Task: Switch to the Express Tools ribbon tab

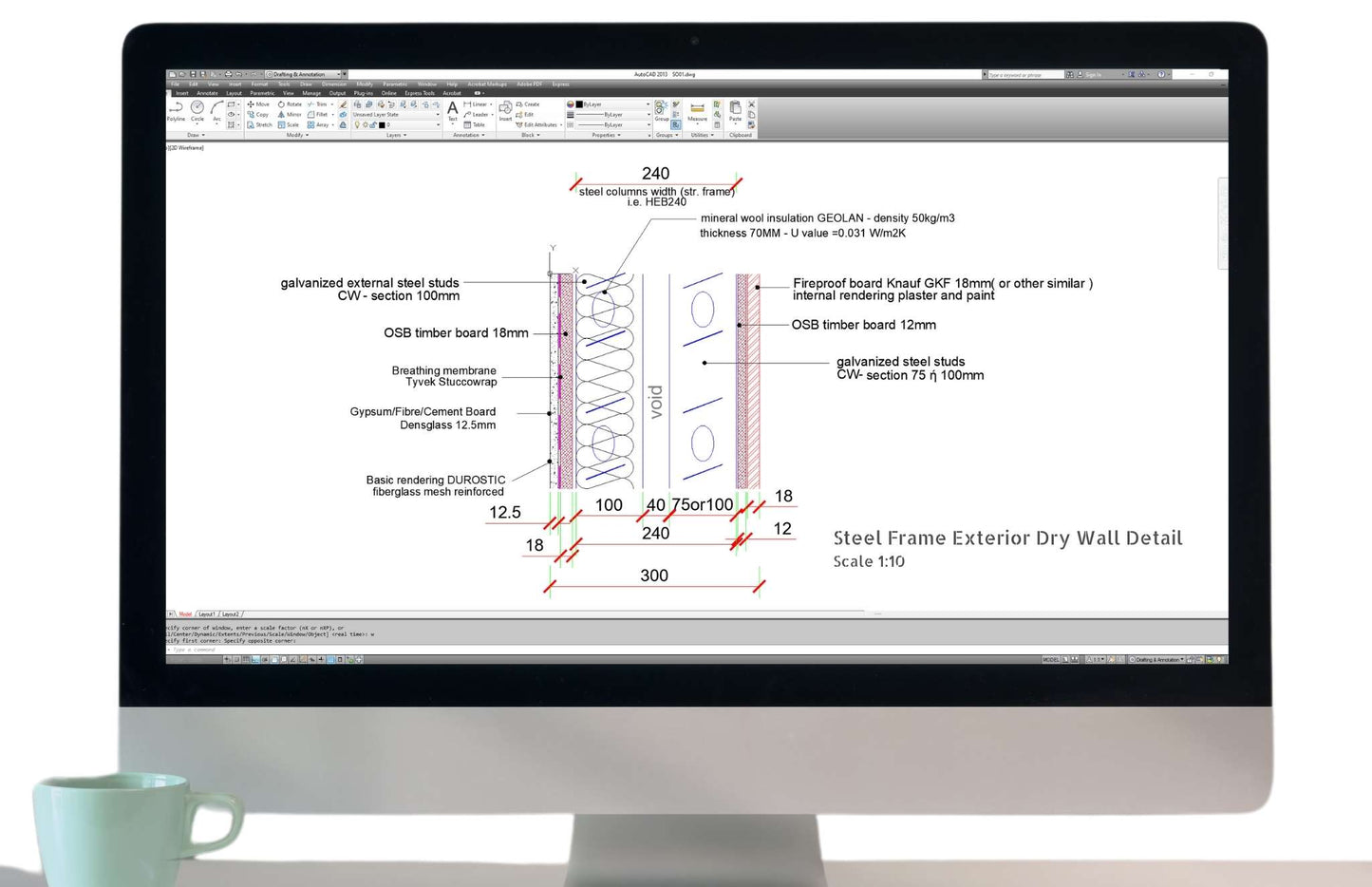Action: coord(420,93)
